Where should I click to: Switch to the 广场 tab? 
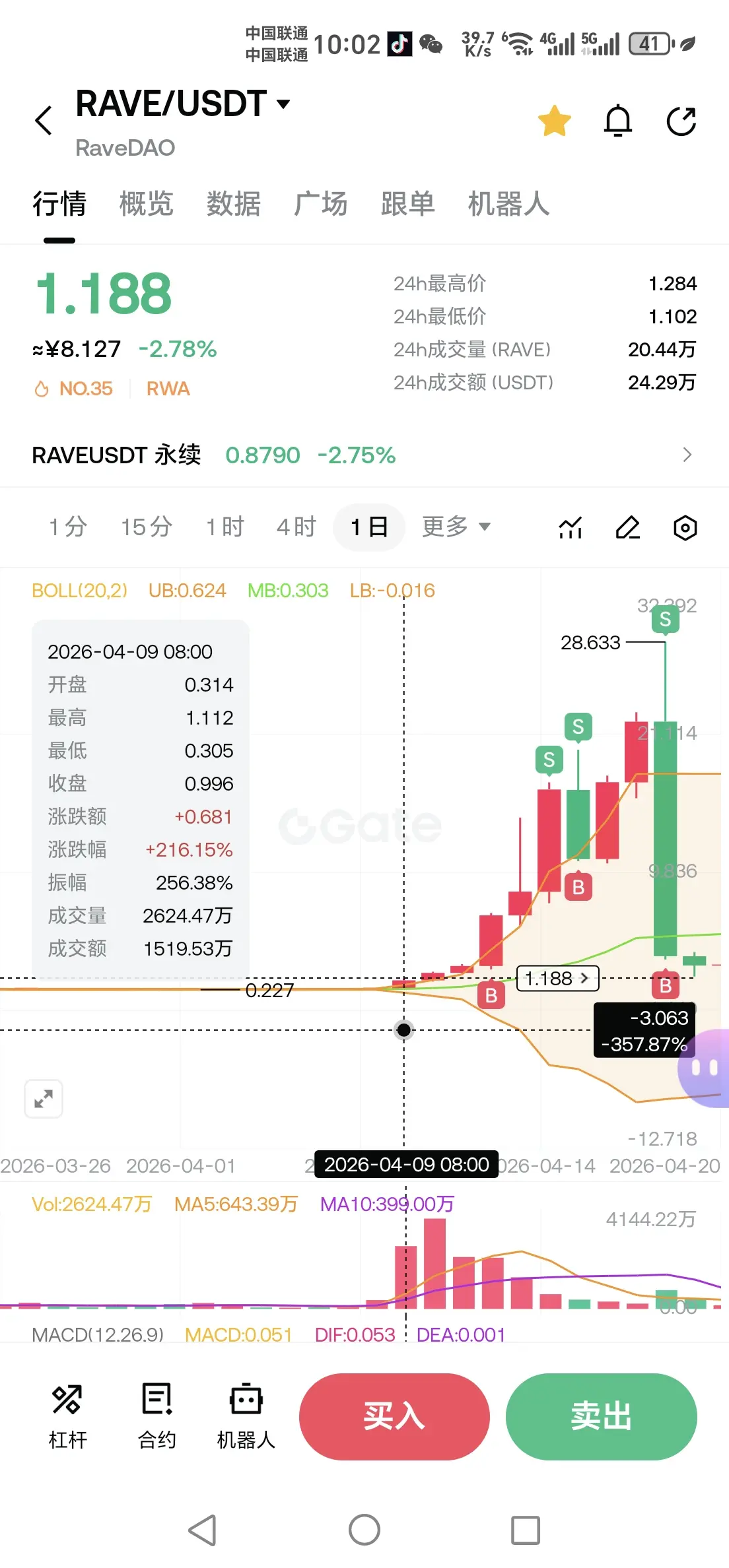[320, 204]
